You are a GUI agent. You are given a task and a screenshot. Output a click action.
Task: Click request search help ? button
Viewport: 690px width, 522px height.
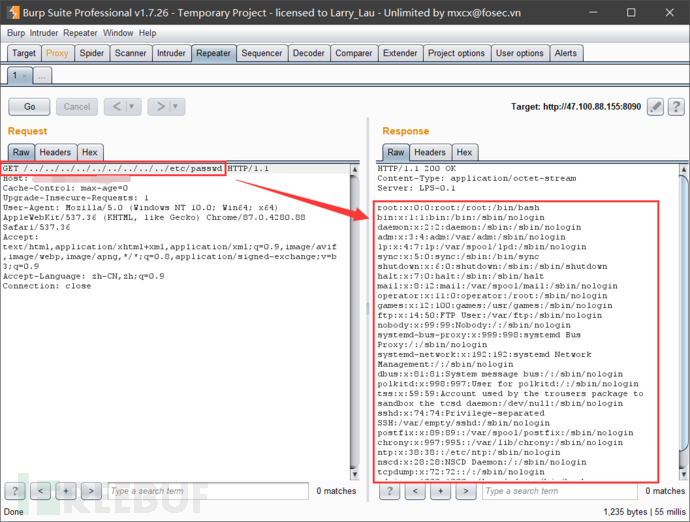pos(15,491)
